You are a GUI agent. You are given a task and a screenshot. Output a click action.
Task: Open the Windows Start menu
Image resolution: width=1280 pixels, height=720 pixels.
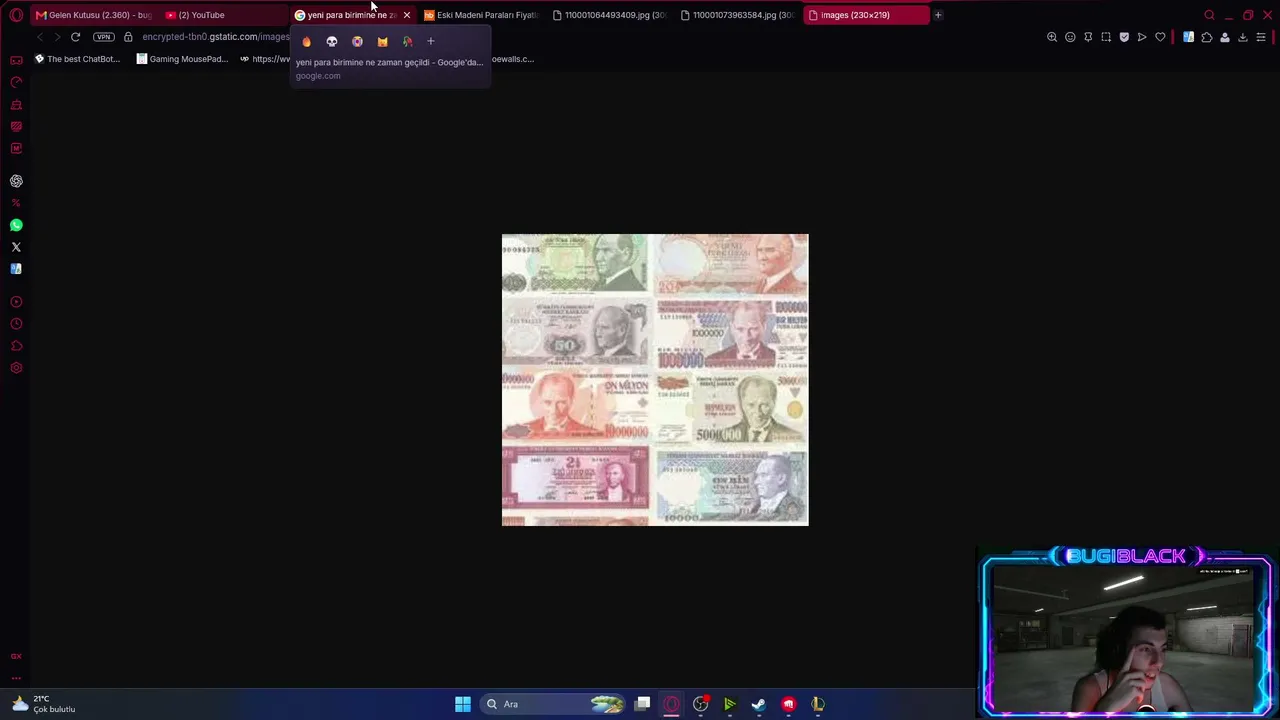463,704
